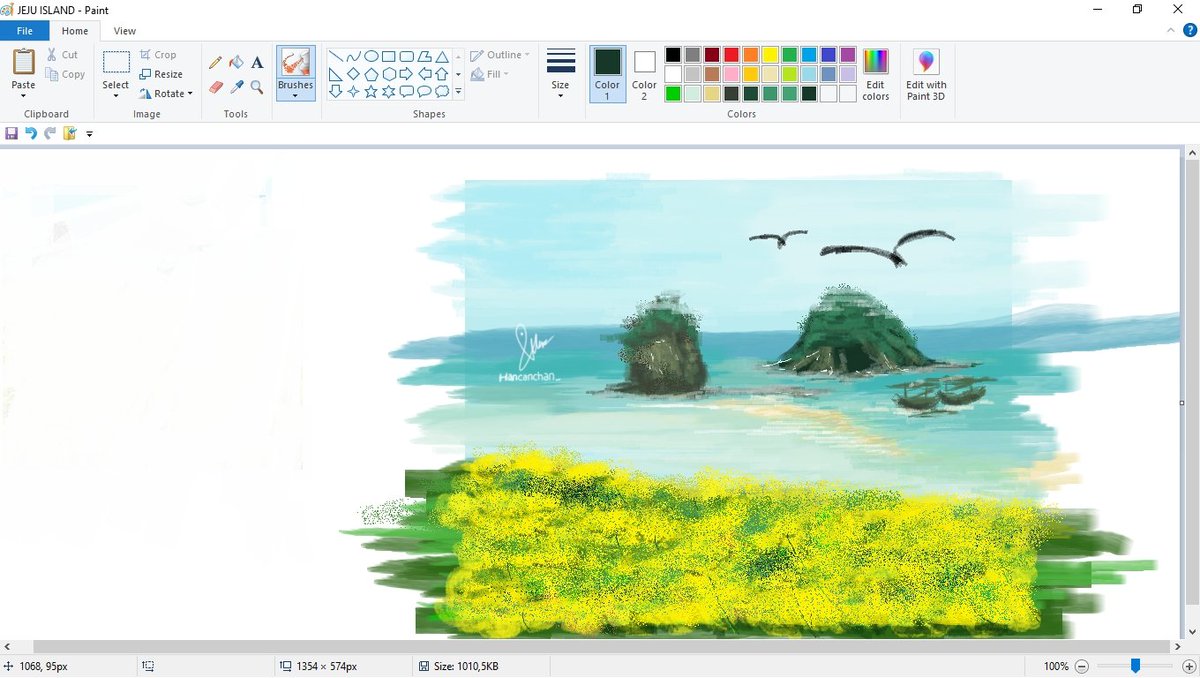Choose the Oval shape
1200x678 pixels.
[371, 57]
